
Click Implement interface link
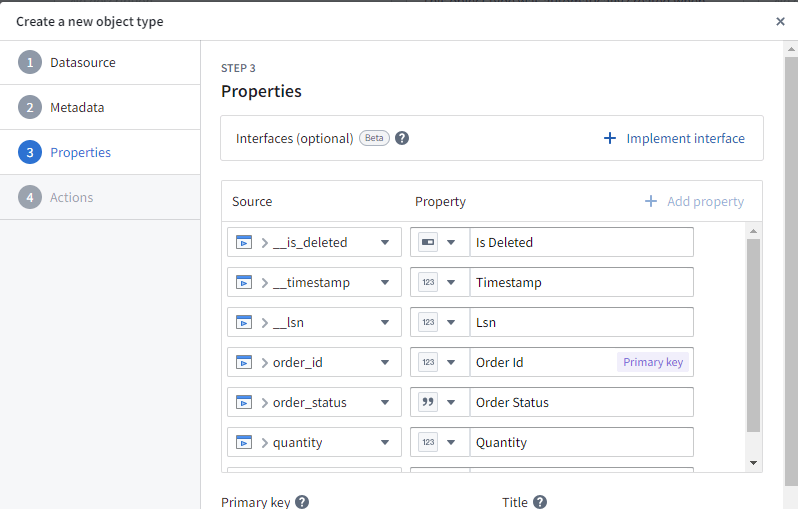(x=674, y=138)
